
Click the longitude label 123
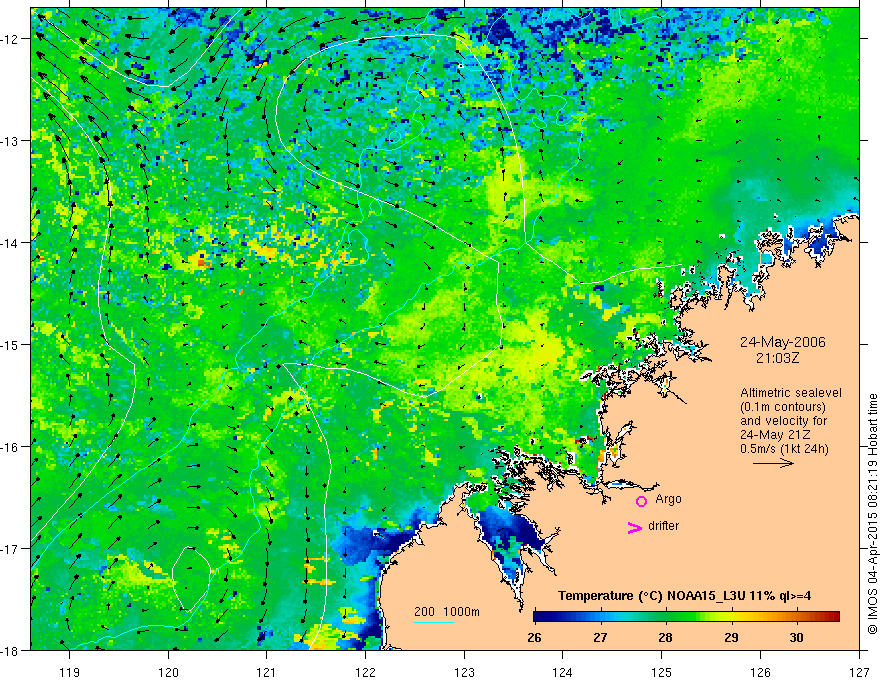coord(464,672)
